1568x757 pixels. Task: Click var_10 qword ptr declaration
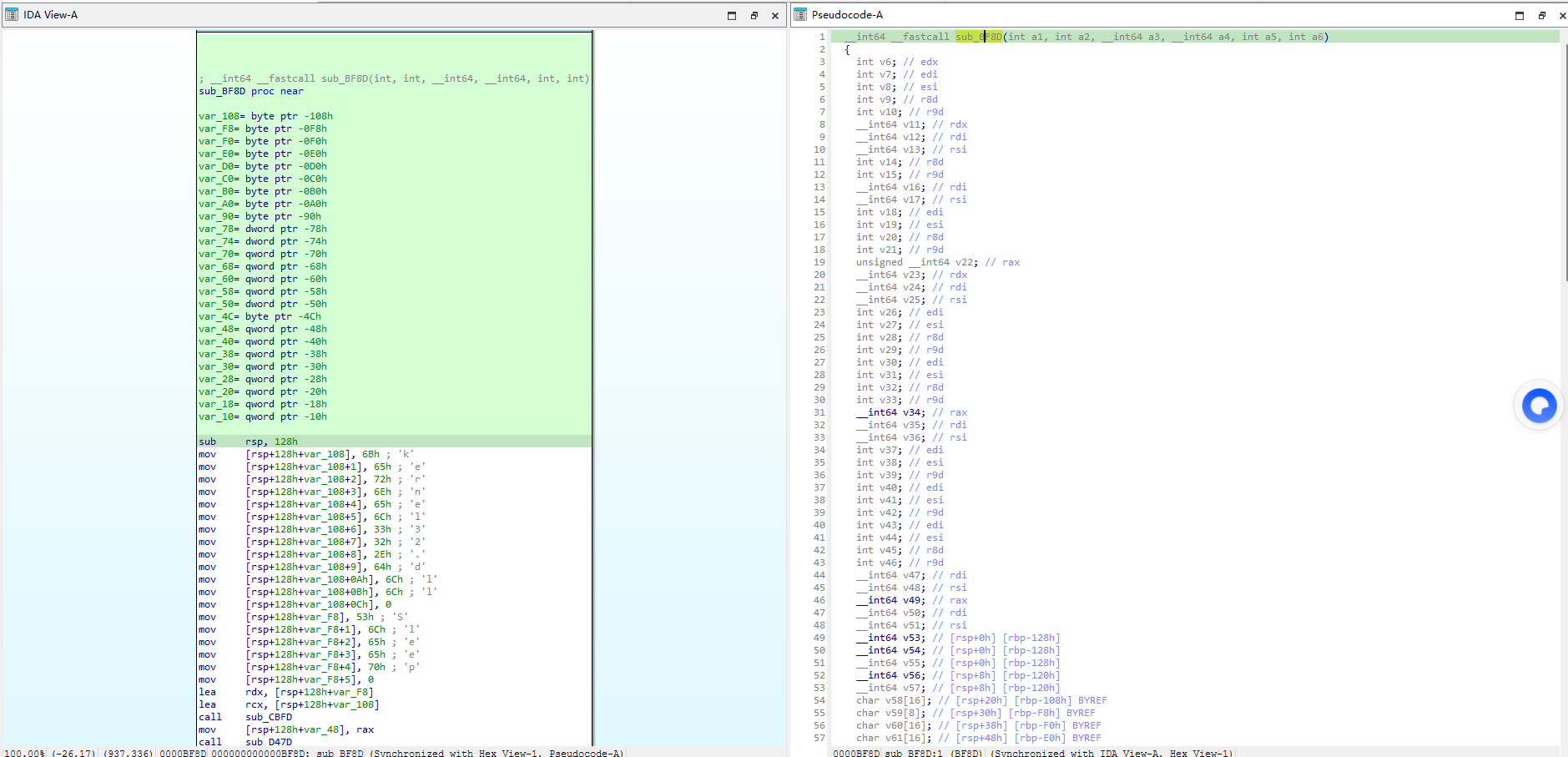pos(263,416)
